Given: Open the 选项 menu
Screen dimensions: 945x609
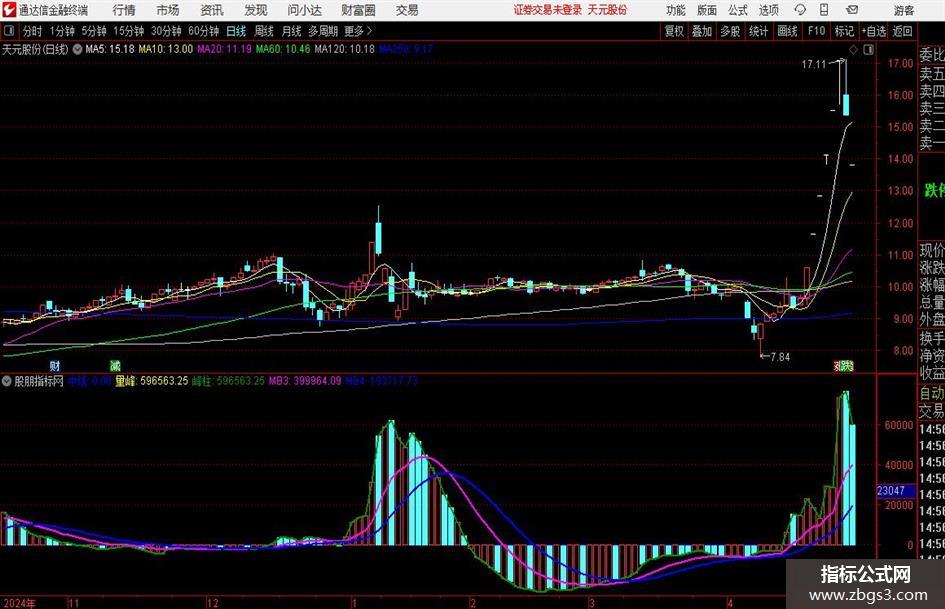Looking at the screenshot, I should [768, 10].
